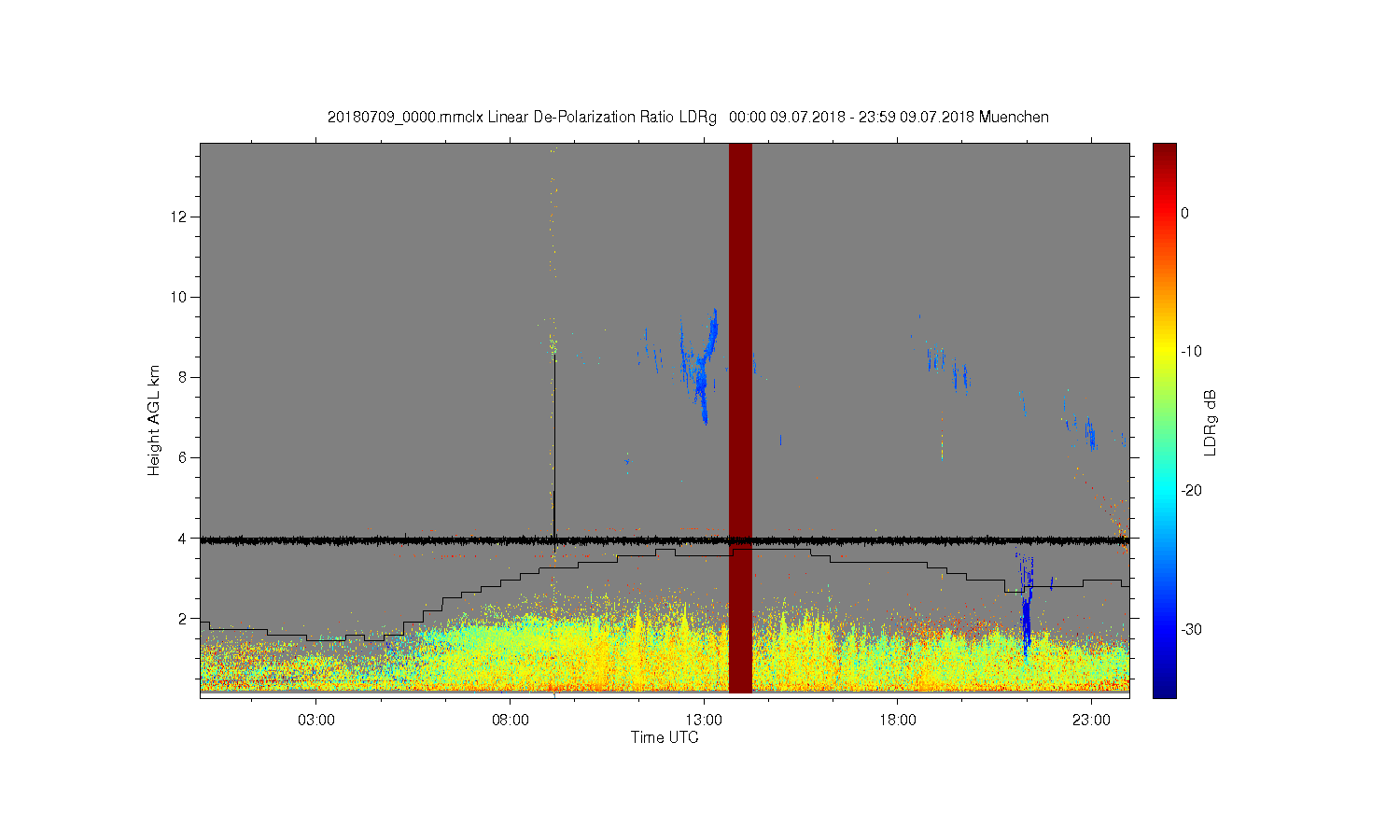Click the '13:00' time axis label
1400x840 pixels.
click(x=704, y=721)
